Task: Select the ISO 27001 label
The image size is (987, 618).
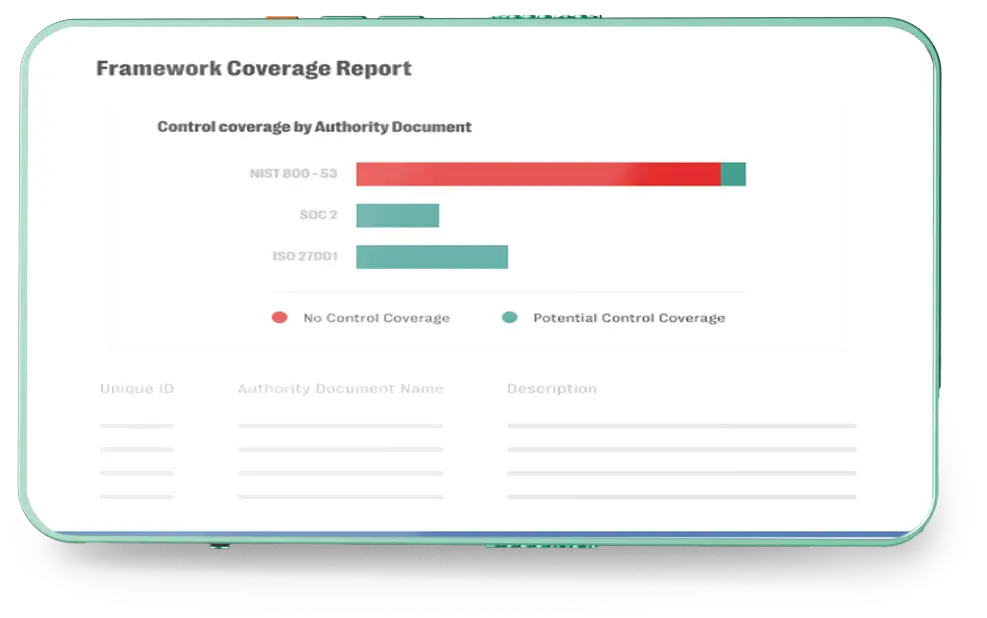Action: point(305,256)
